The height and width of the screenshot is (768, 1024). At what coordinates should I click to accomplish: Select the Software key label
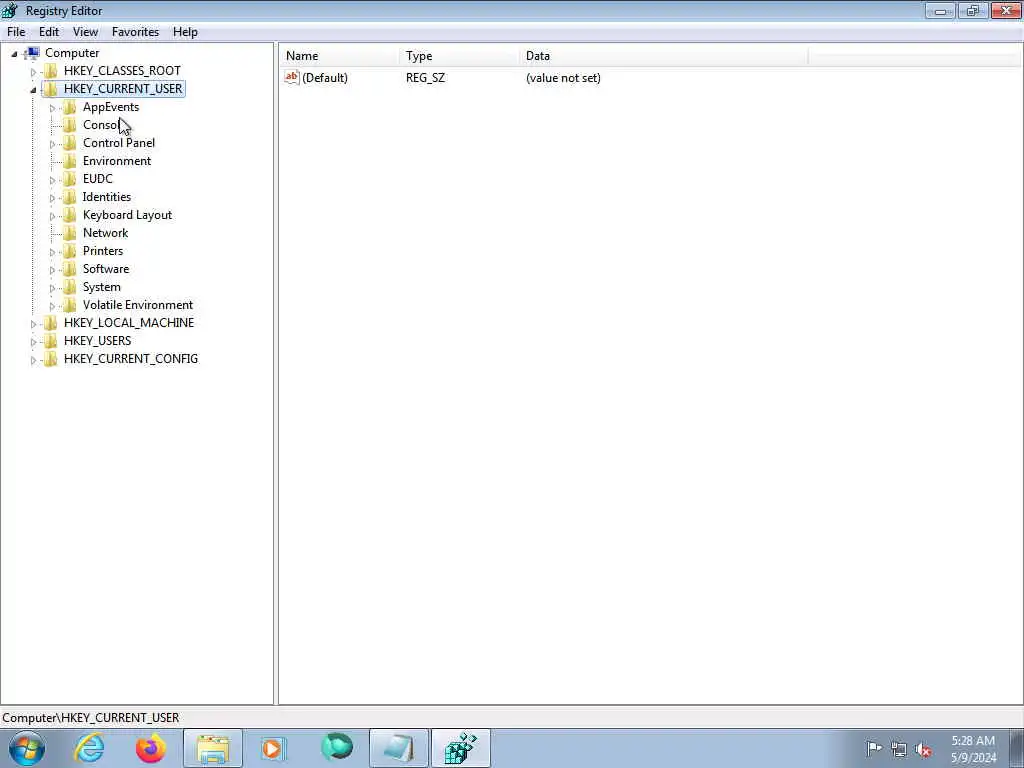(x=106, y=268)
